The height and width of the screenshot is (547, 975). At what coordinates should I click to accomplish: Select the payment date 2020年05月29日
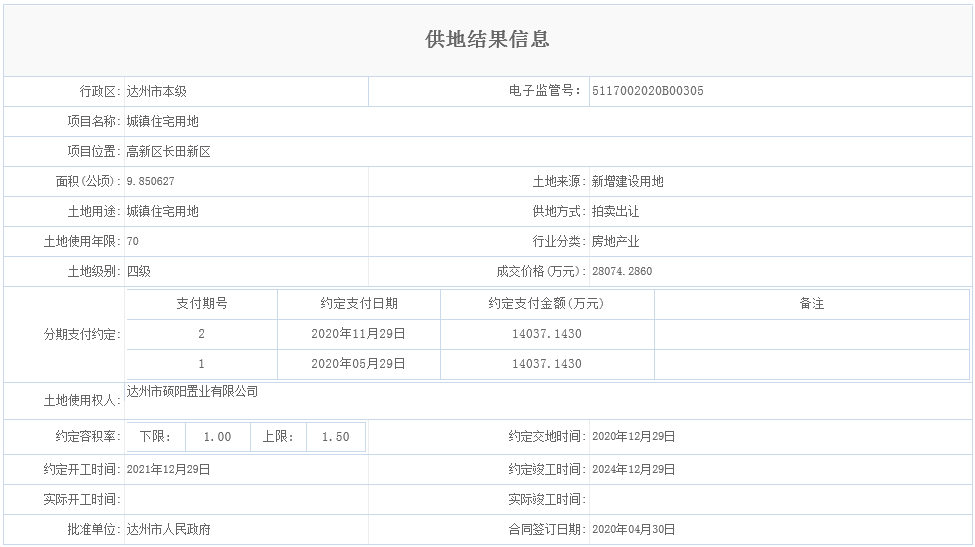pyautogui.click(x=358, y=364)
